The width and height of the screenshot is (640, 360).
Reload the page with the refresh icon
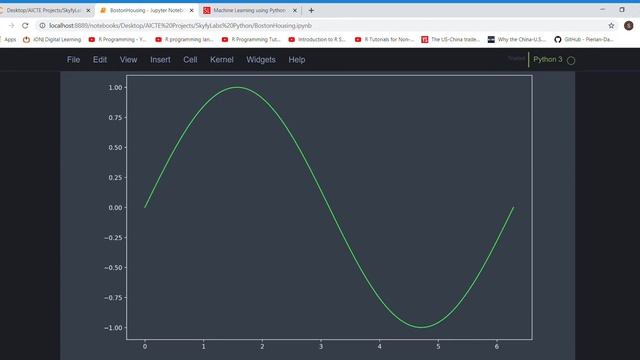[25, 25]
